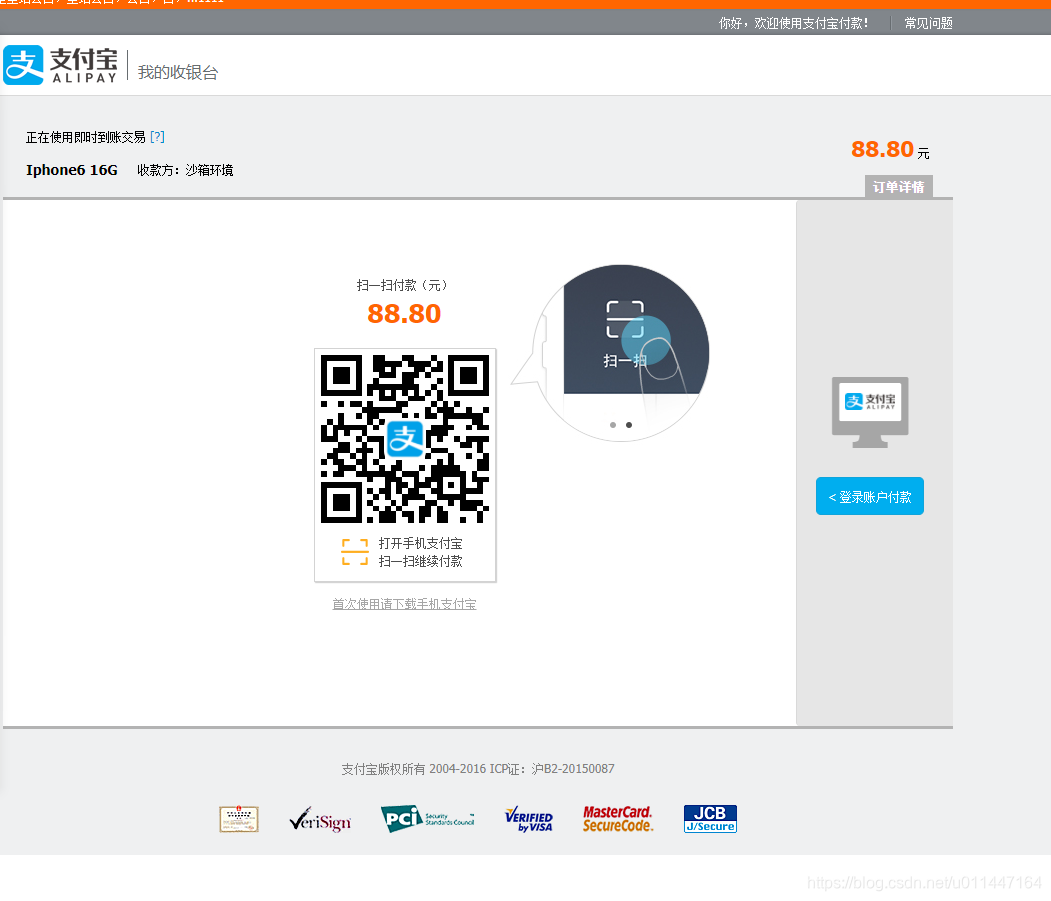The height and width of the screenshot is (901, 1051).
Task: Click the orange 88.80 above the QR code
Action: click(x=404, y=314)
